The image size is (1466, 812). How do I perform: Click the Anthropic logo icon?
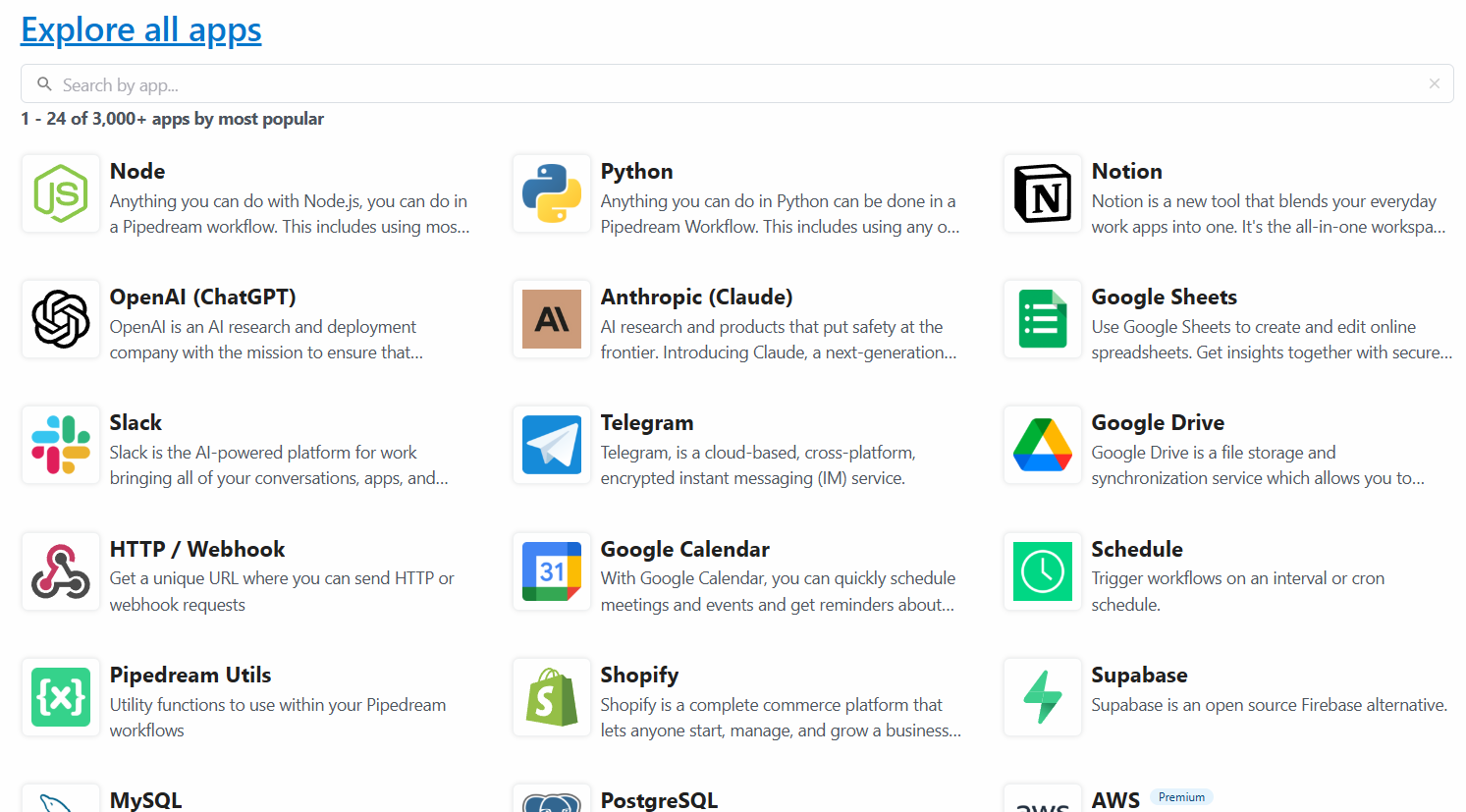[x=552, y=319]
